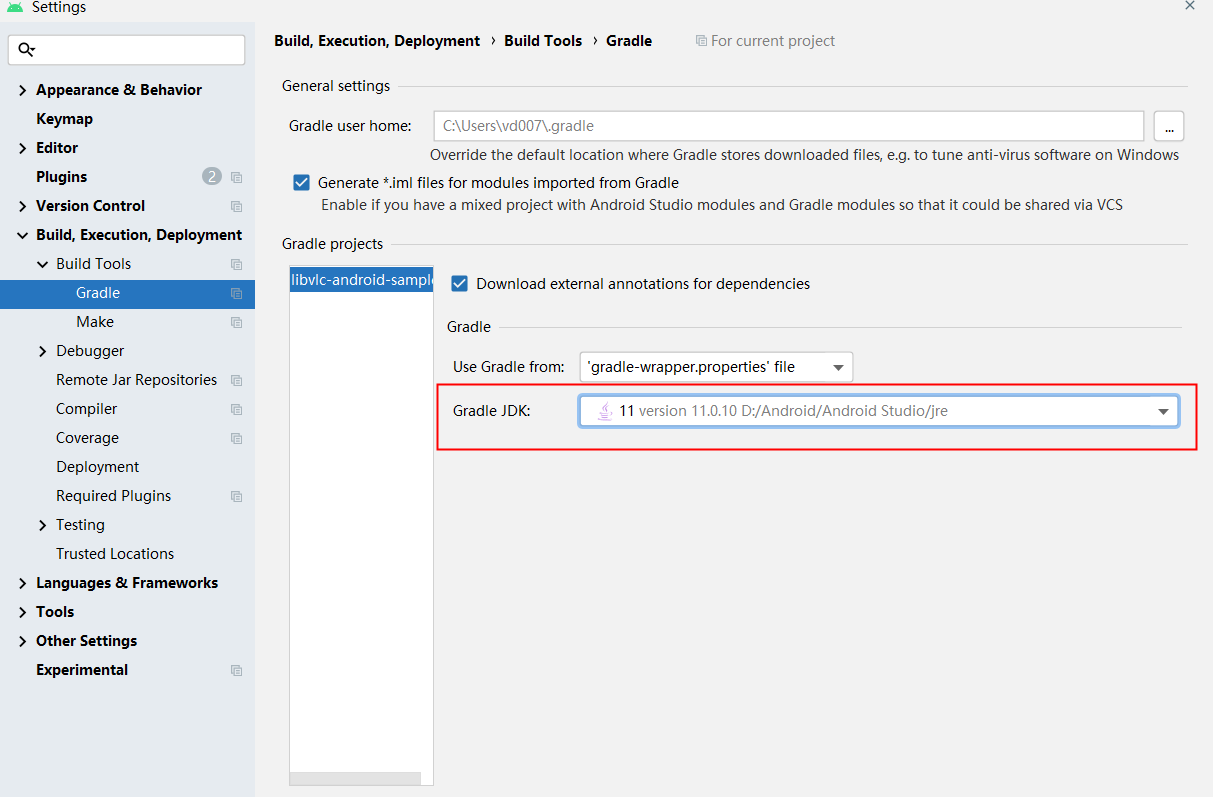Open Coverage settings
1213x797 pixels.
(87, 438)
